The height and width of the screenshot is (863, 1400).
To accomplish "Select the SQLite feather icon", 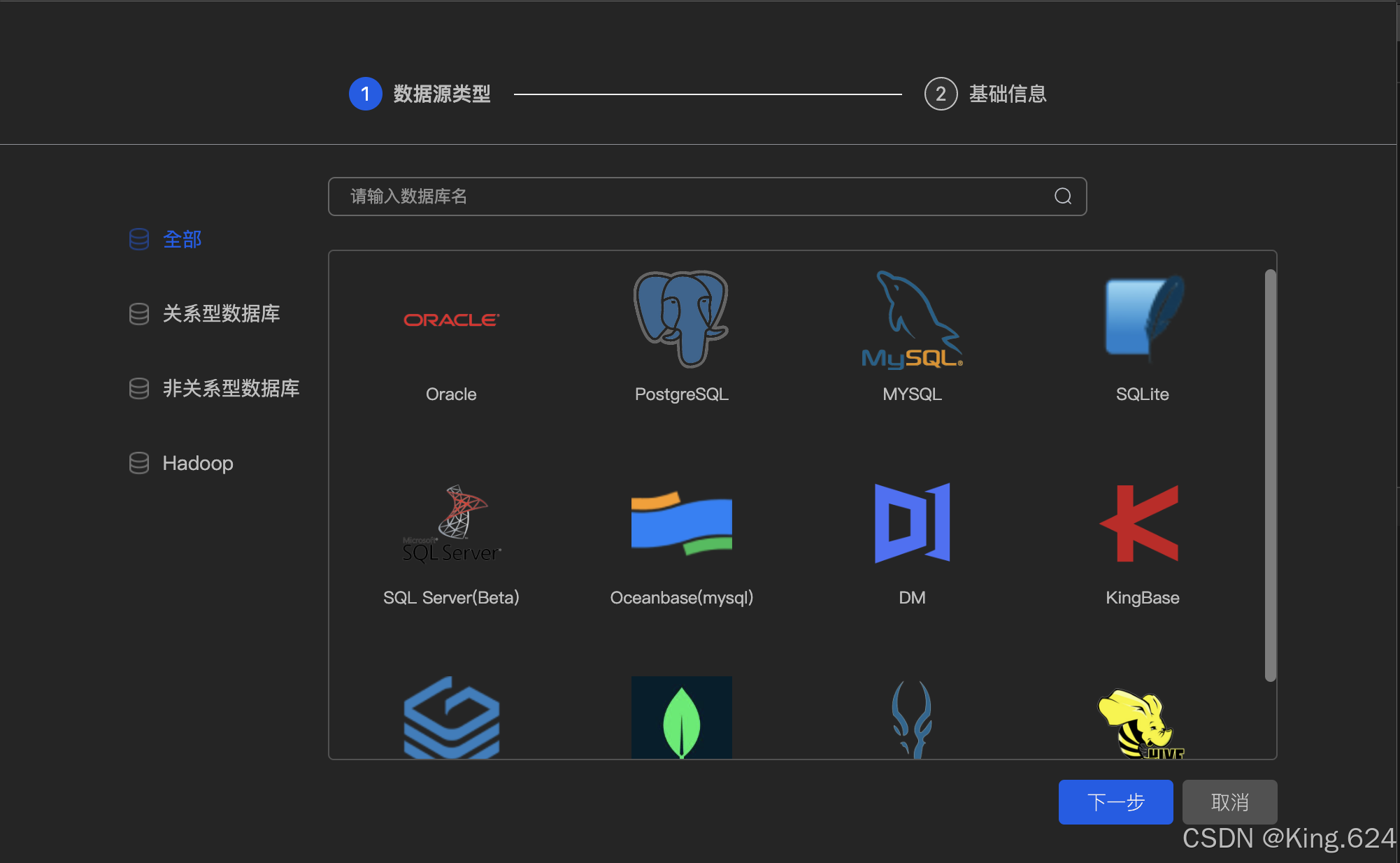I will coord(1143,318).
